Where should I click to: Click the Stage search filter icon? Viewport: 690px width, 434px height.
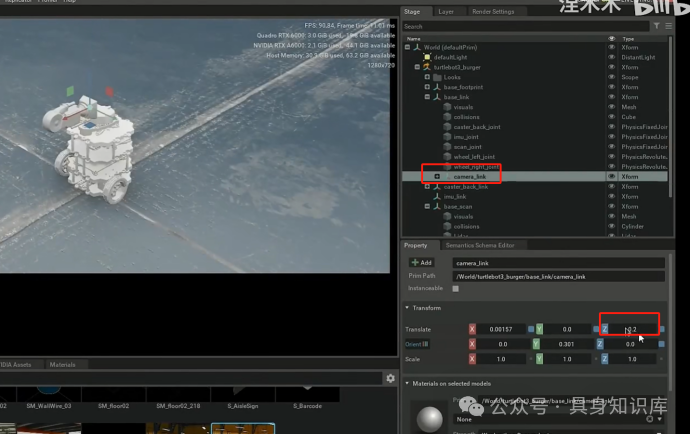[656, 26]
